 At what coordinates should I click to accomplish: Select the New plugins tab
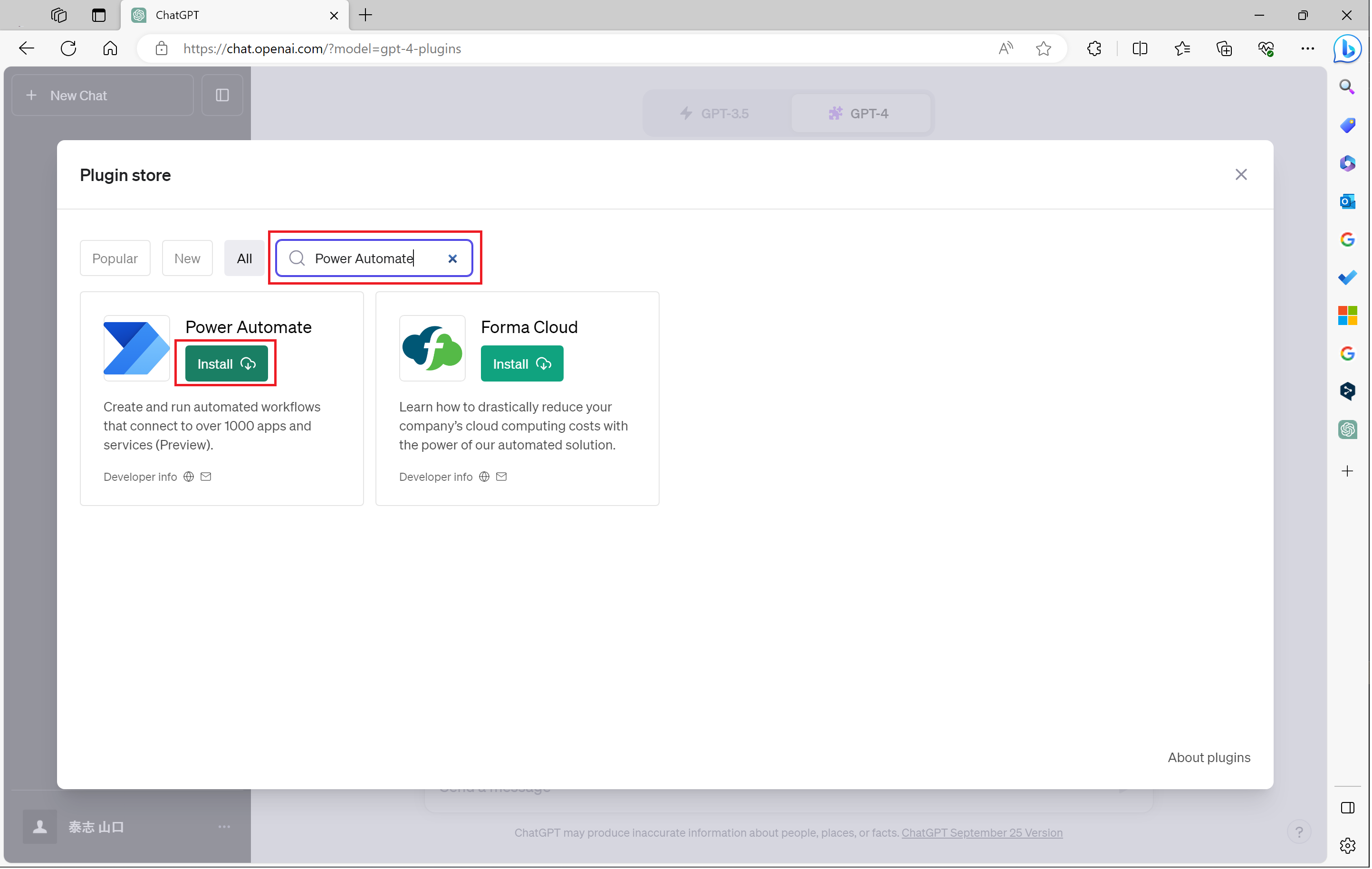[187, 258]
